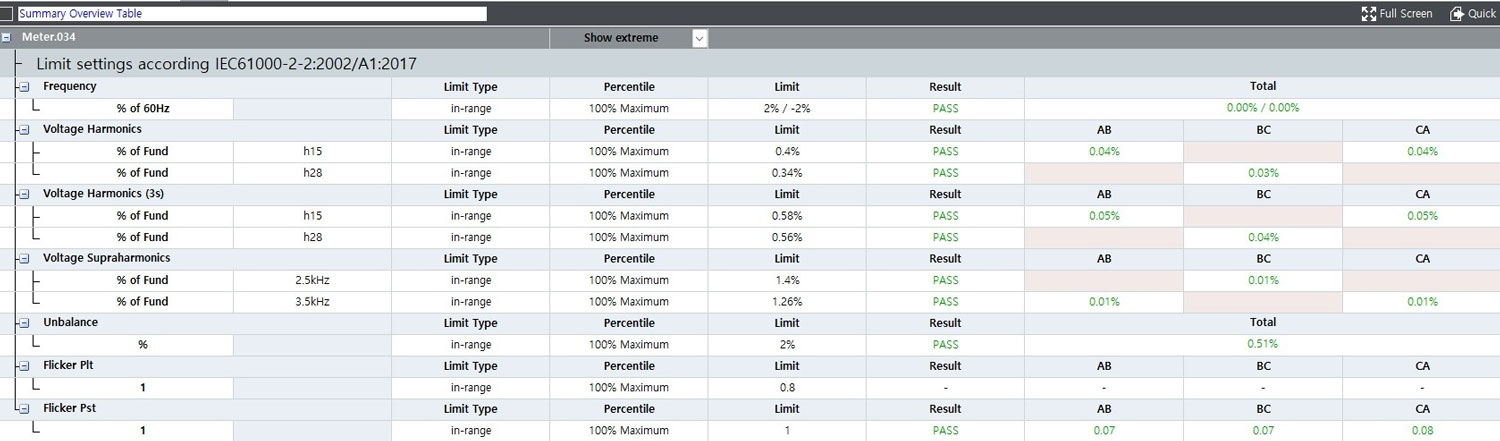This screenshot has height=441, width=1500.
Task: Click the Full Screen label
Action: pos(1405,14)
